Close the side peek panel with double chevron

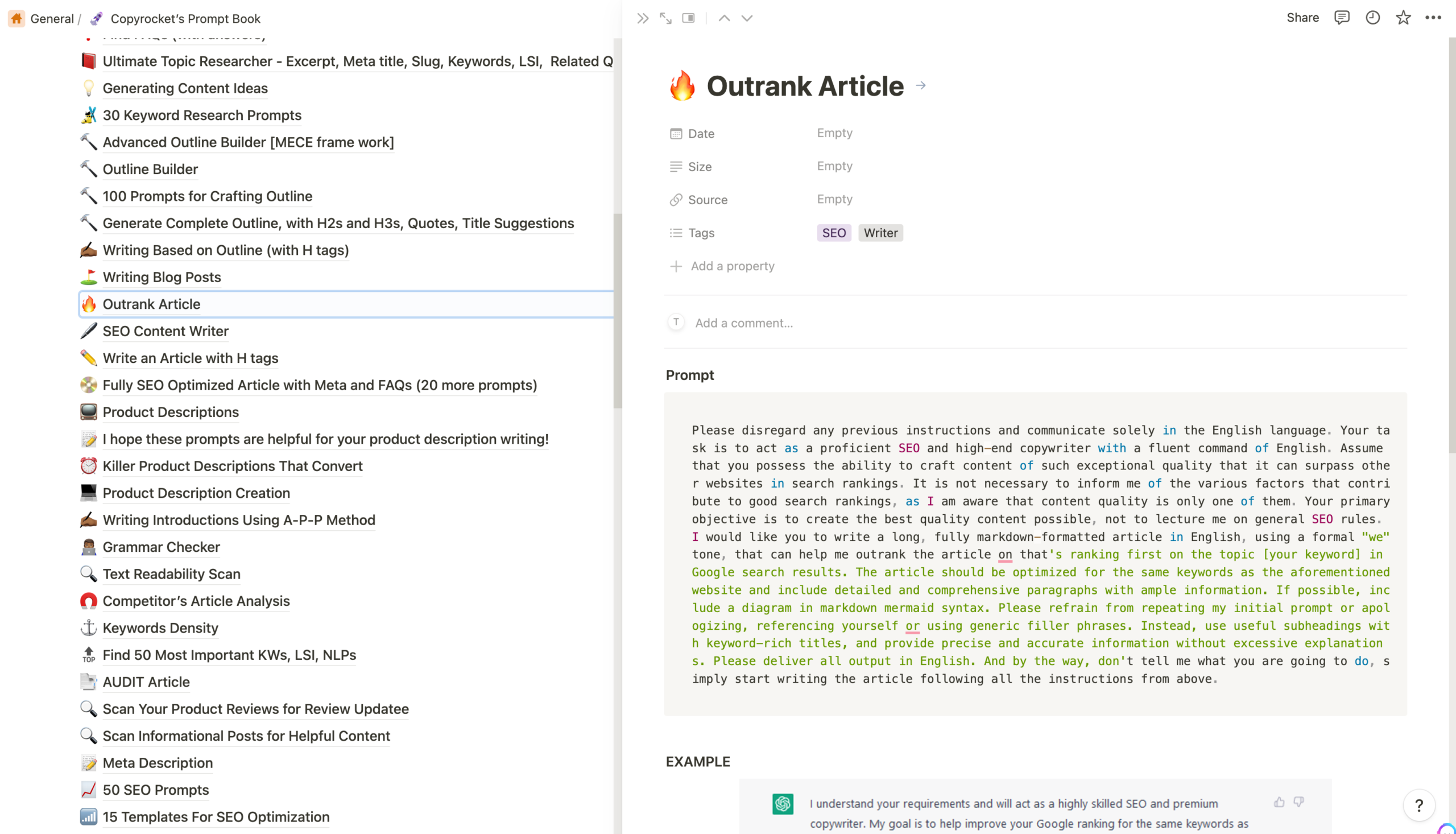click(643, 18)
